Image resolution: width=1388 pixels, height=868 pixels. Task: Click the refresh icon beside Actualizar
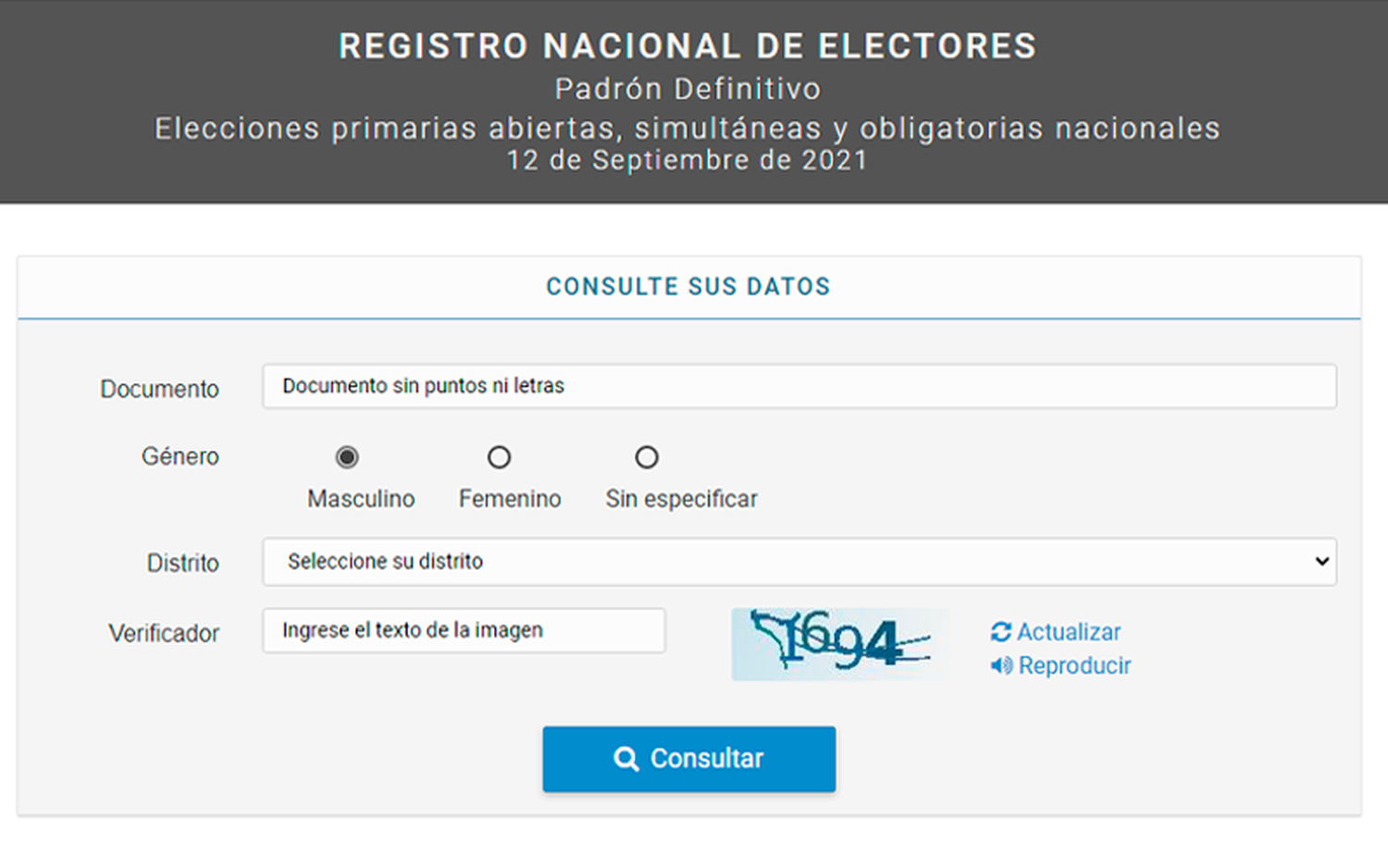click(x=1000, y=632)
